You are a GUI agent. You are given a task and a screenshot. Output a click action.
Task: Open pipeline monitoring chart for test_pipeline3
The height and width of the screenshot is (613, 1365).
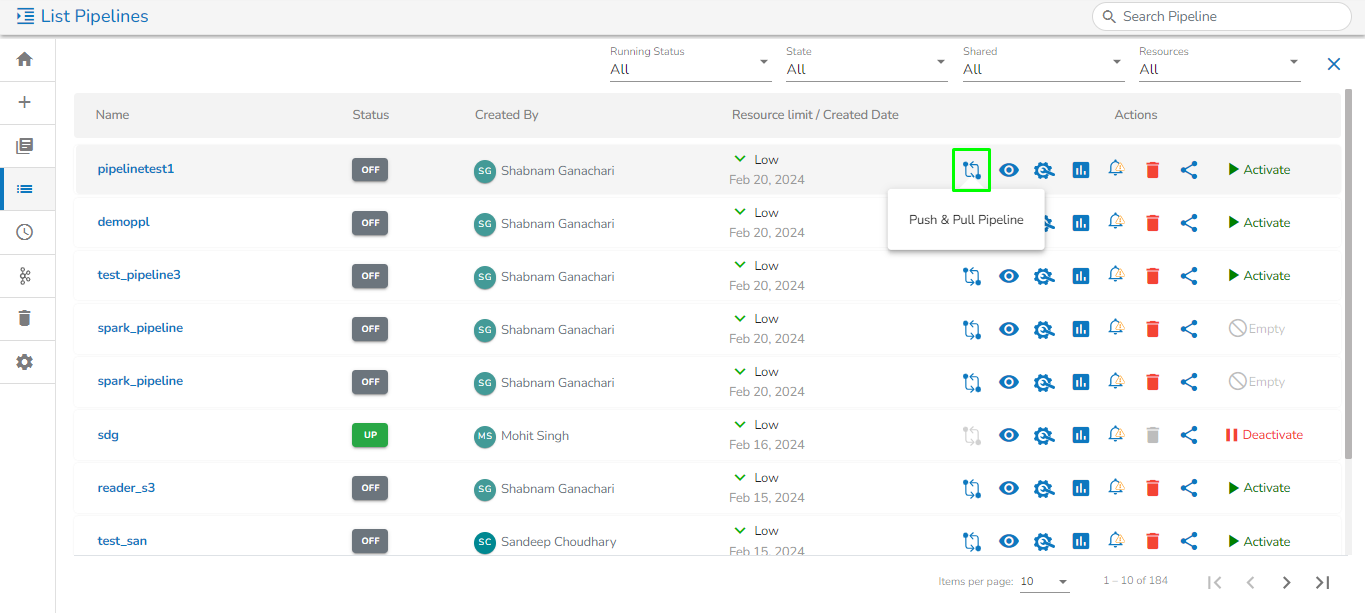pos(1080,276)
